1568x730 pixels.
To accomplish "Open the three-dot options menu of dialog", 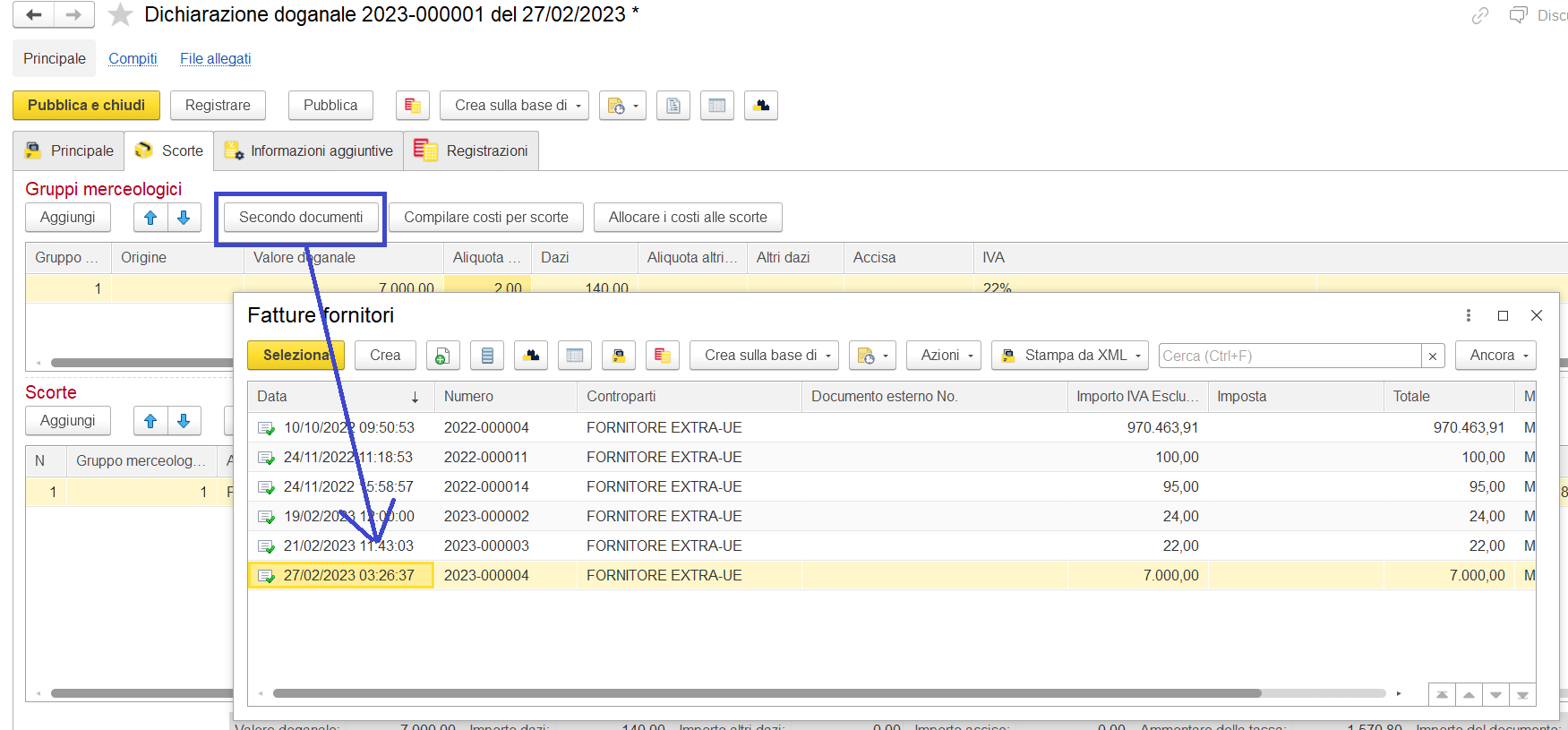I will pos(1469,315).
